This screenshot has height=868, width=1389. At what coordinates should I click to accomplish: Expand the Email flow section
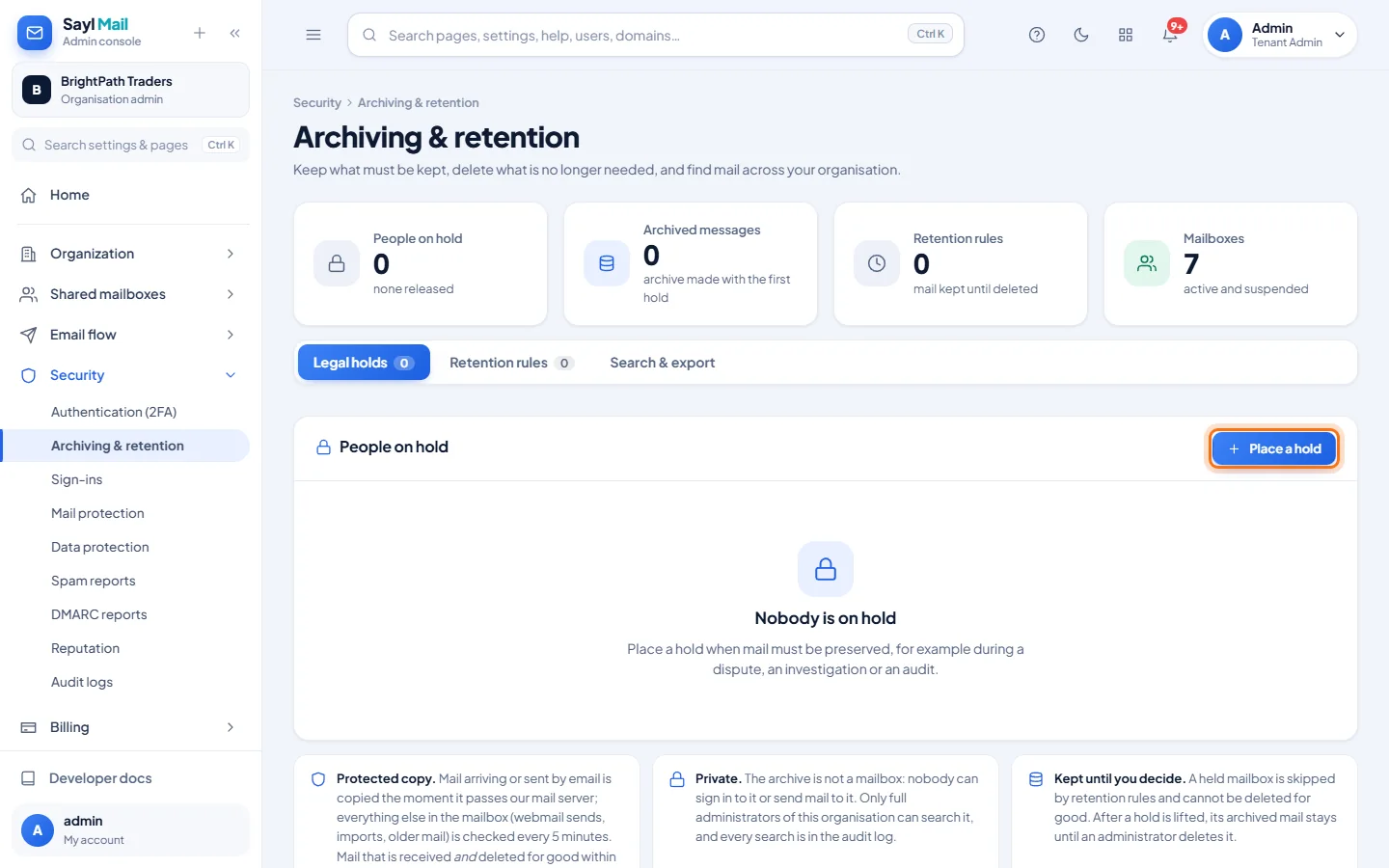point(130,335)
